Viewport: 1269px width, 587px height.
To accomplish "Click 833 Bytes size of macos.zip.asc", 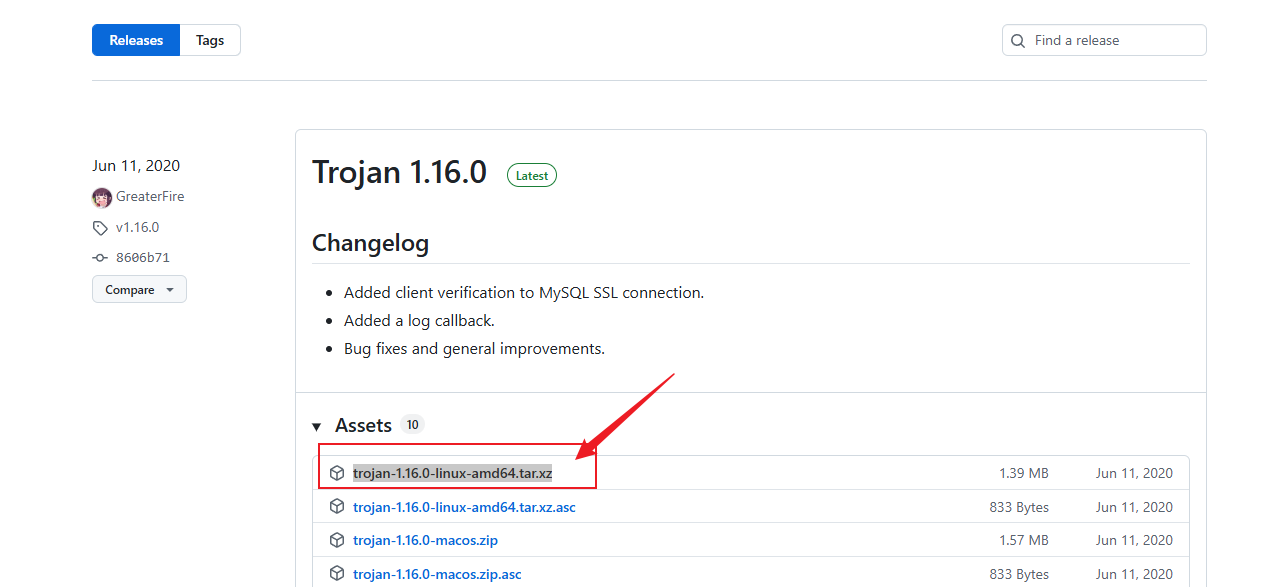I will pos(1019,574).
